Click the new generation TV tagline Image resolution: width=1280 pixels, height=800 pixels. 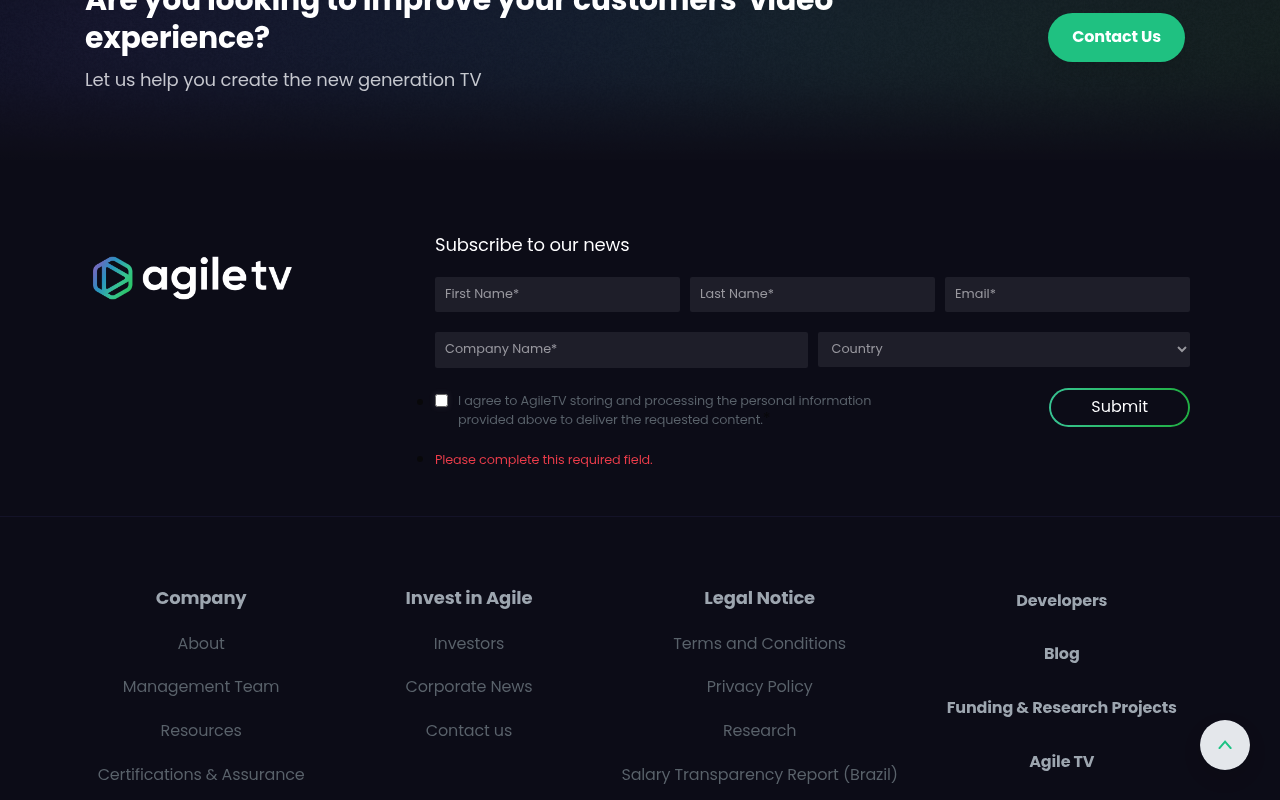(283, 80)
